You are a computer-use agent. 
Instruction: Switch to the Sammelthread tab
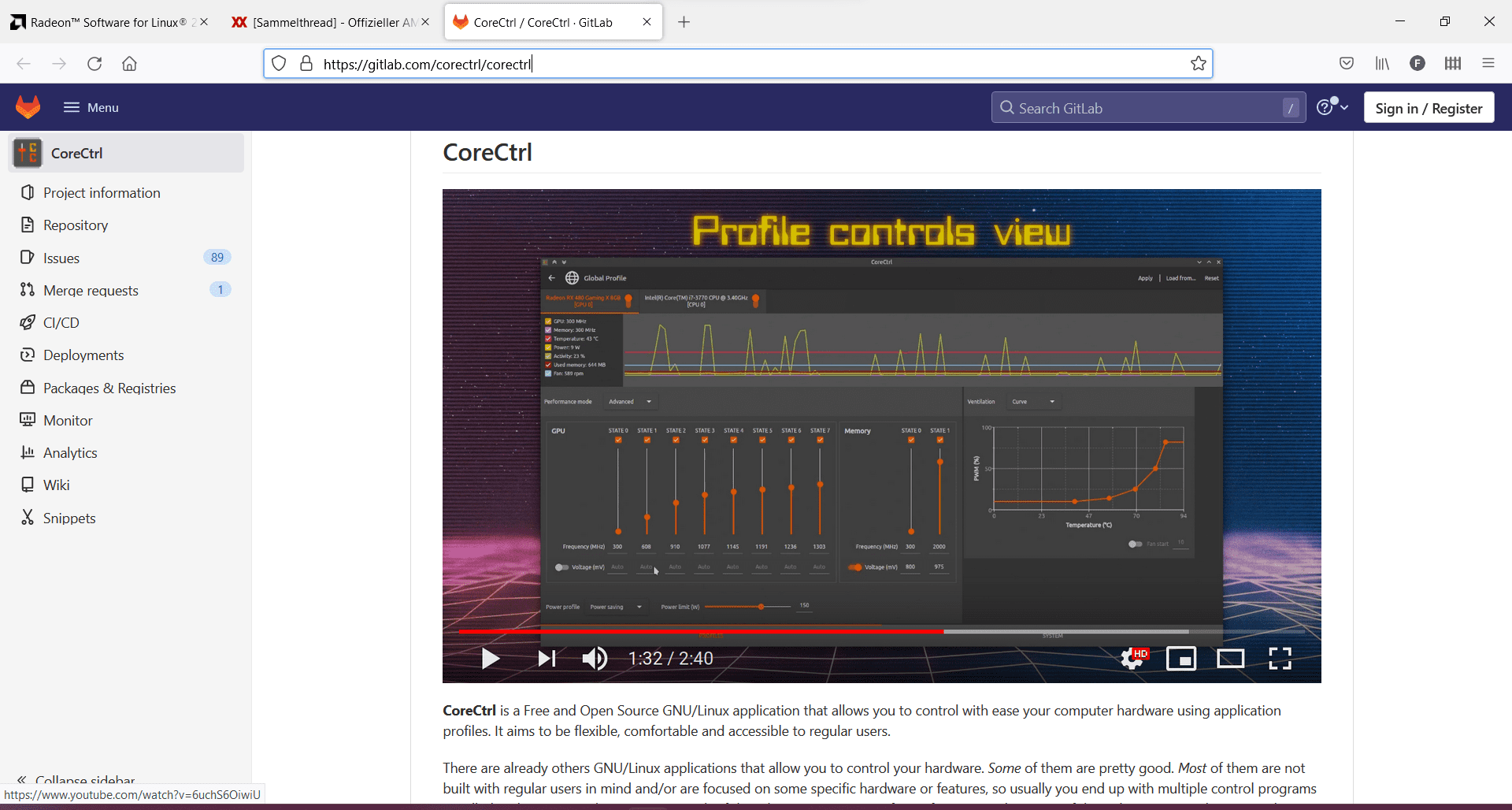tap(329, 22)
